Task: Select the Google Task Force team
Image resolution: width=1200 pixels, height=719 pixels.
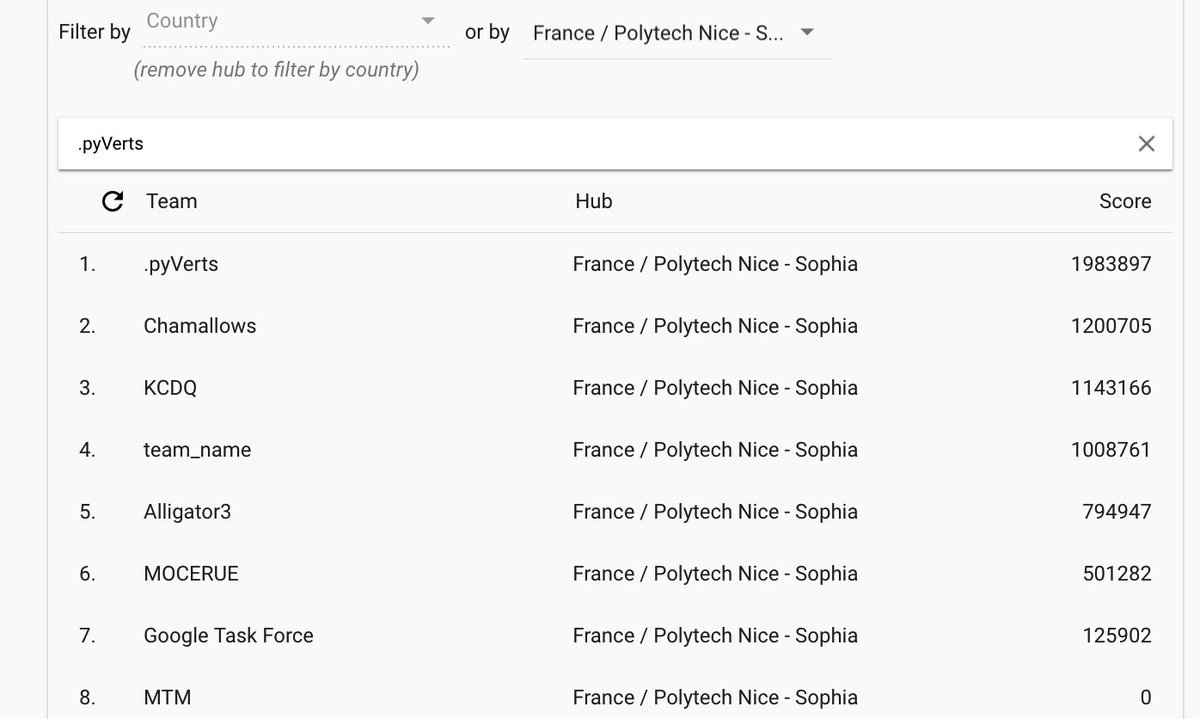Action: (x=229, y=636)
